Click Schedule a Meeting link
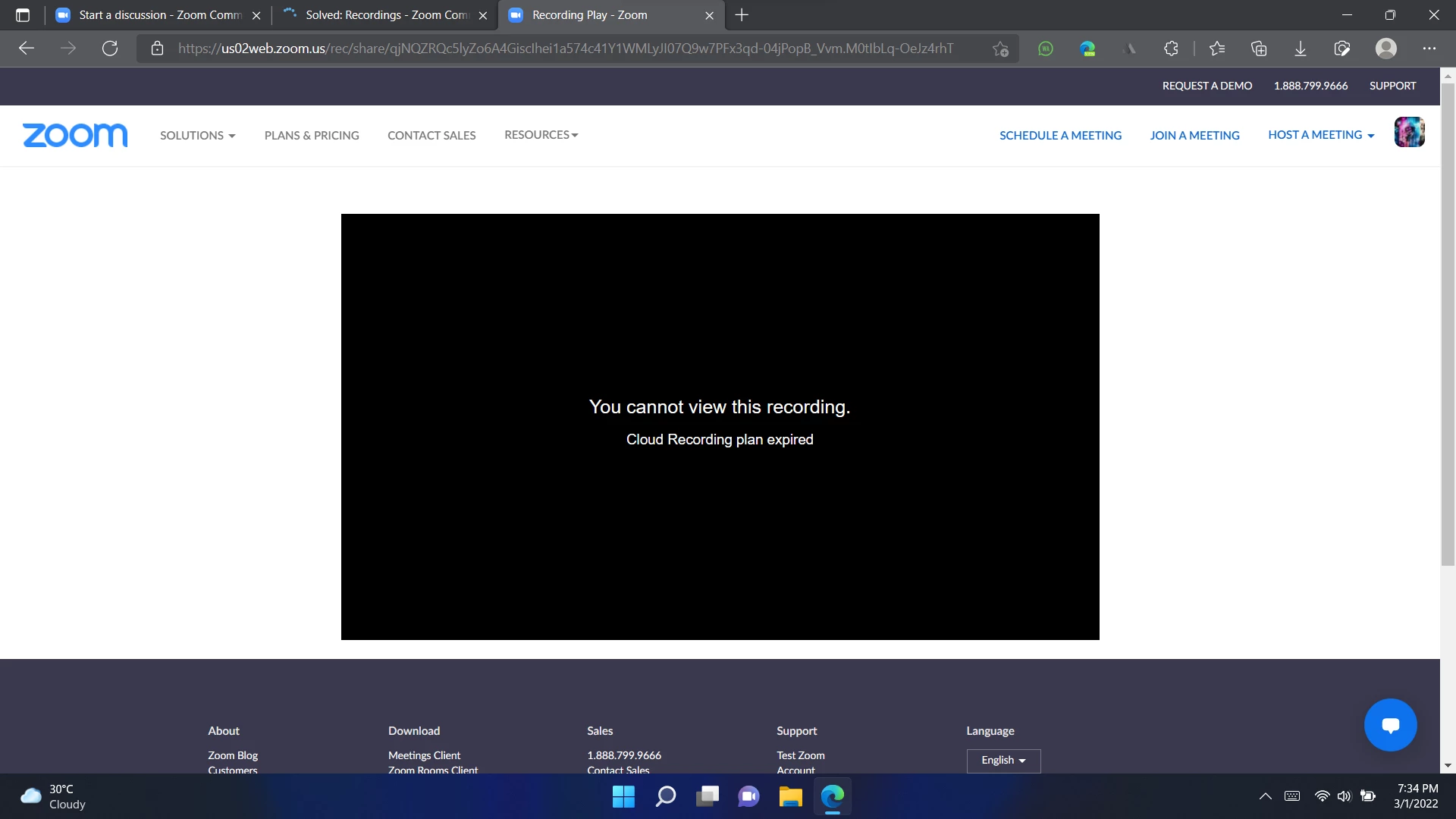The height and width of the screenshot is (819, 1456). coord(1060,135)
